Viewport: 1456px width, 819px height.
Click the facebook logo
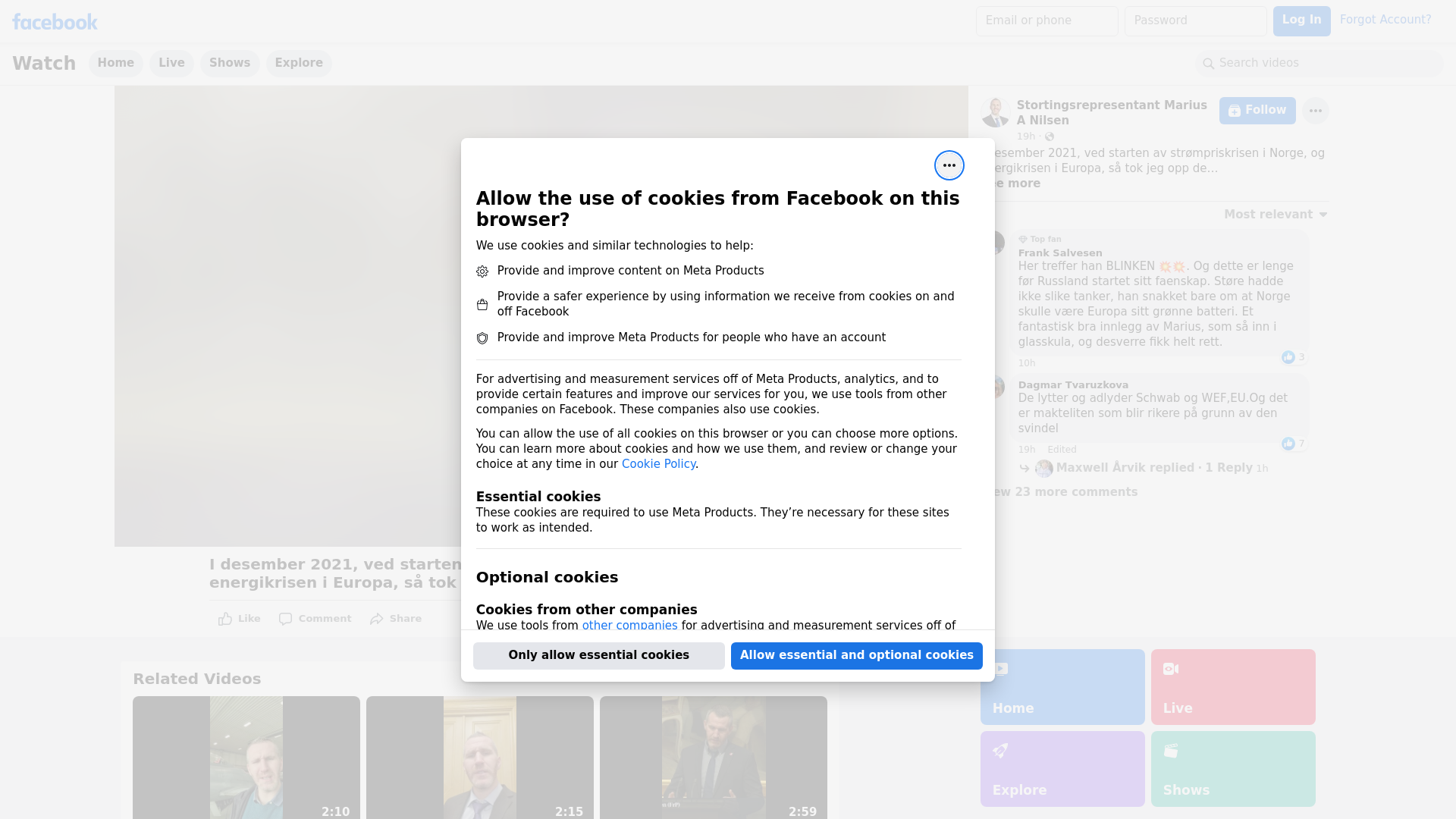coord(55,22)
